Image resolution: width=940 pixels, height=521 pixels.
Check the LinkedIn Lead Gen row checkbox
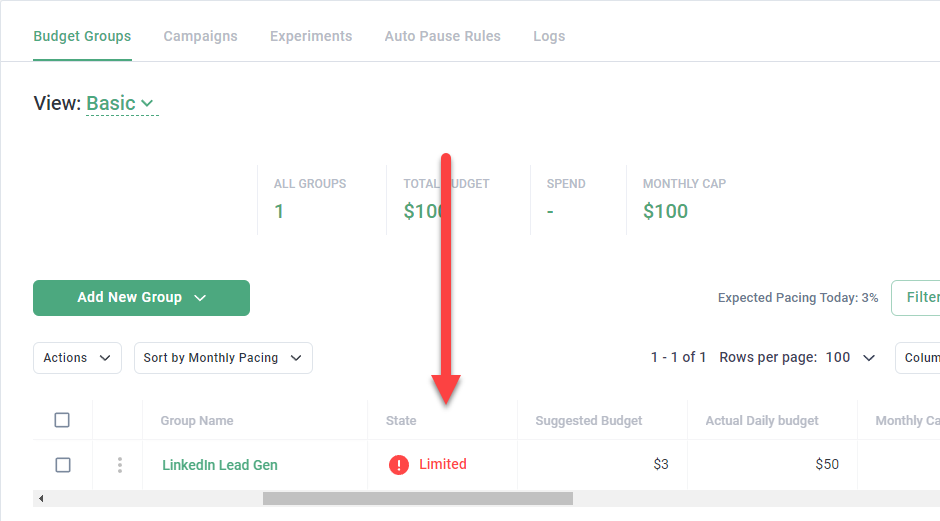pyautogui.click(x=62, y=465)
